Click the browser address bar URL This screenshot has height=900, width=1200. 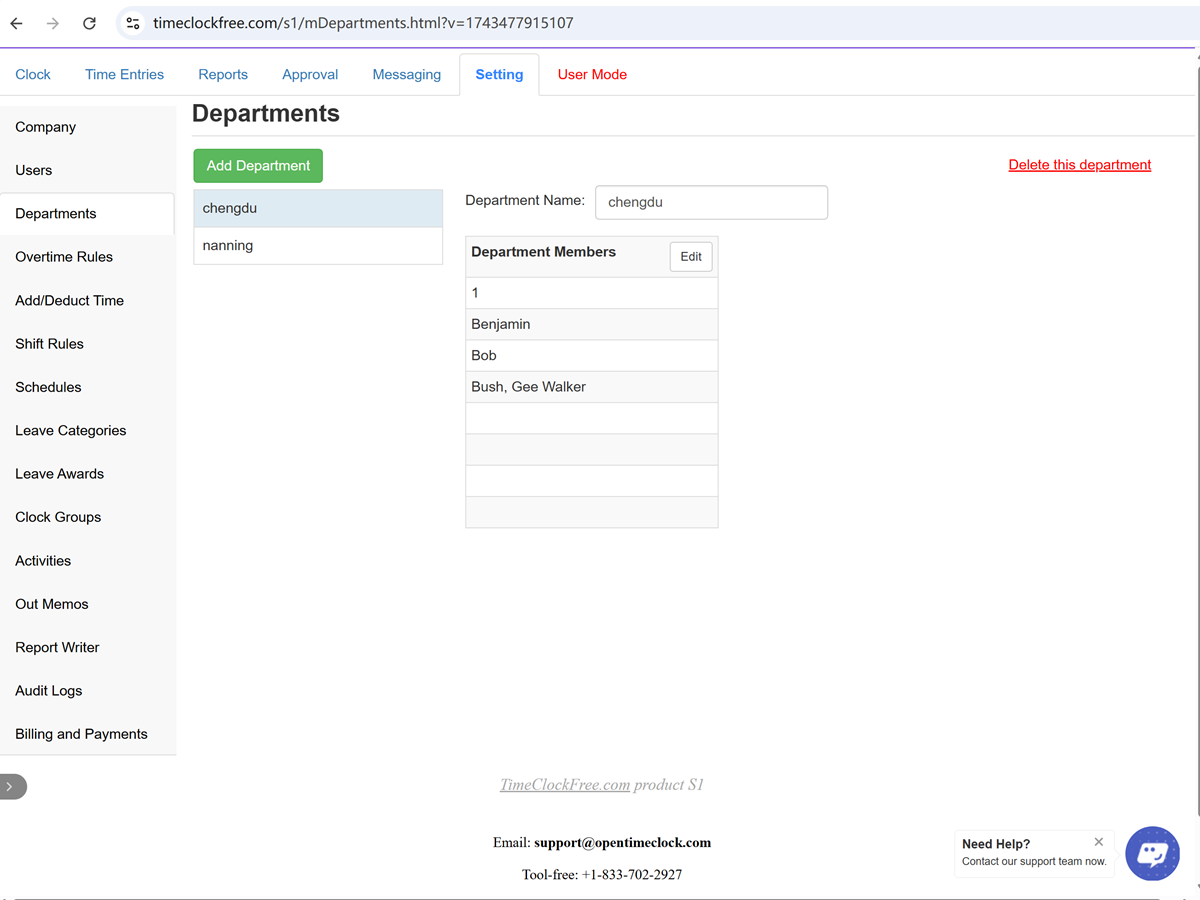point(363,23)
